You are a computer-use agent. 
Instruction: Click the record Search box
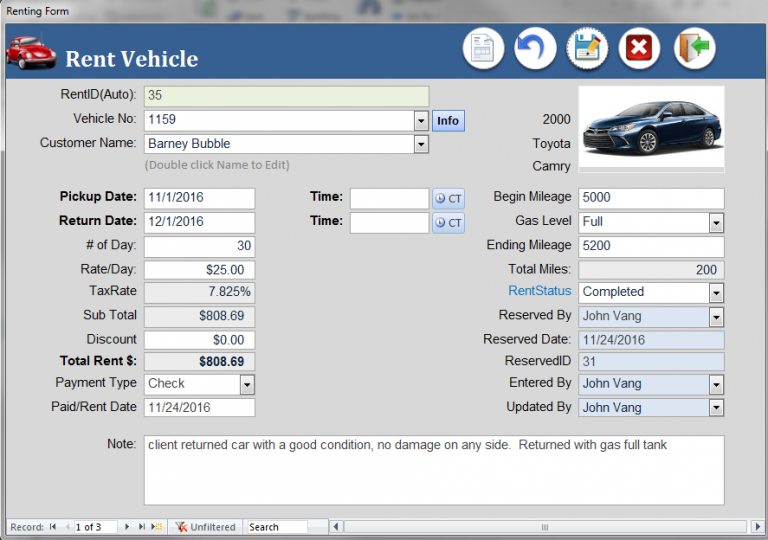click(277, 527)
